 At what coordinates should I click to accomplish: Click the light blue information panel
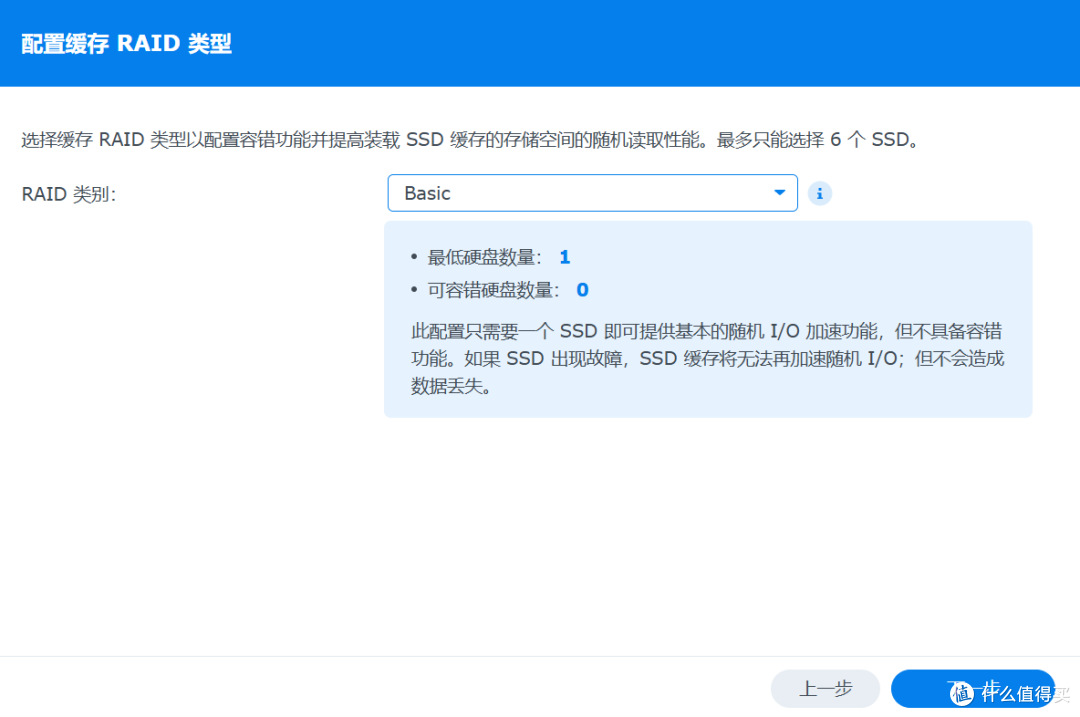pos(708,320)
